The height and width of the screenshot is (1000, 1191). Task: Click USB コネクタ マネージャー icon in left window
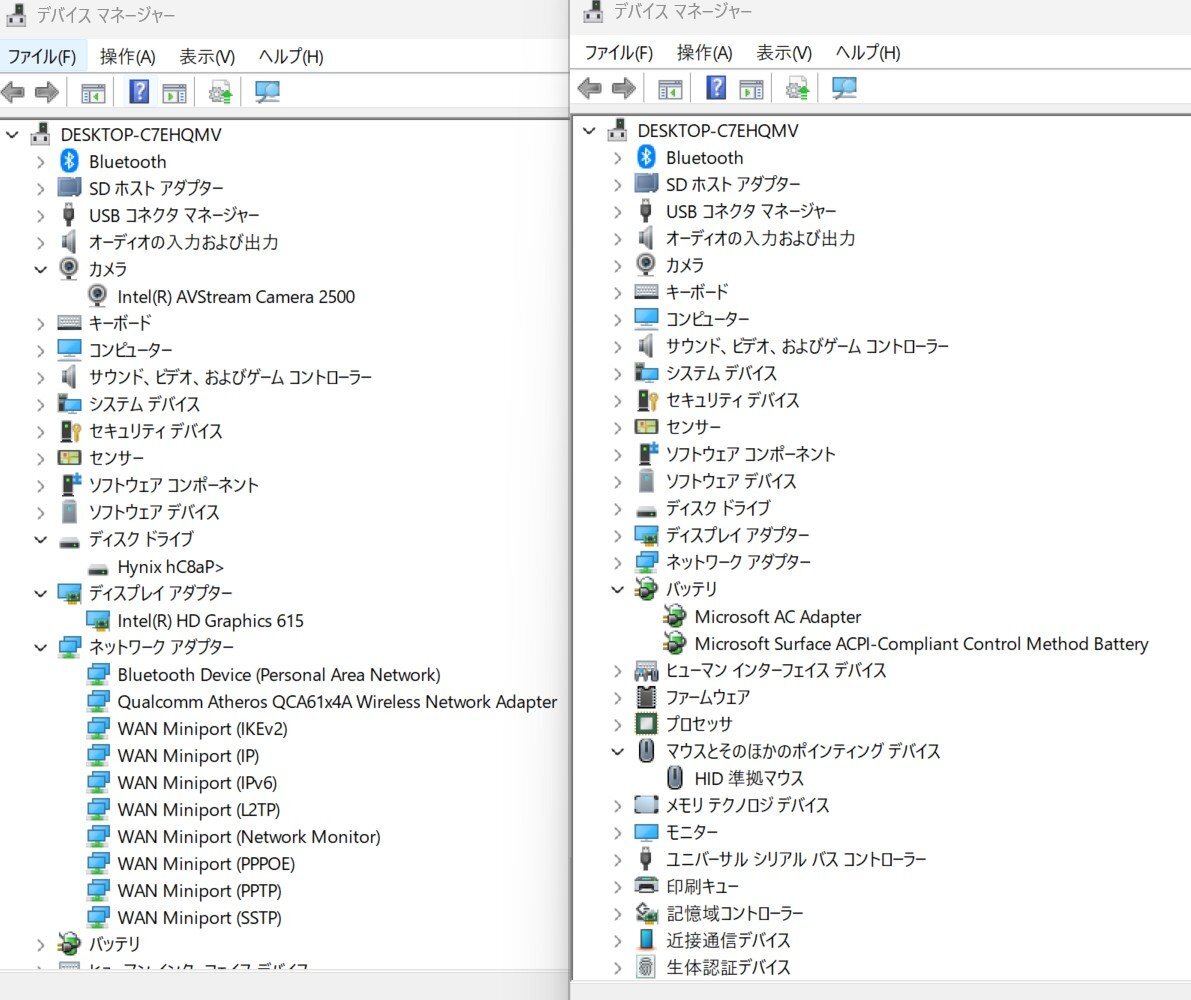point(69,215)
